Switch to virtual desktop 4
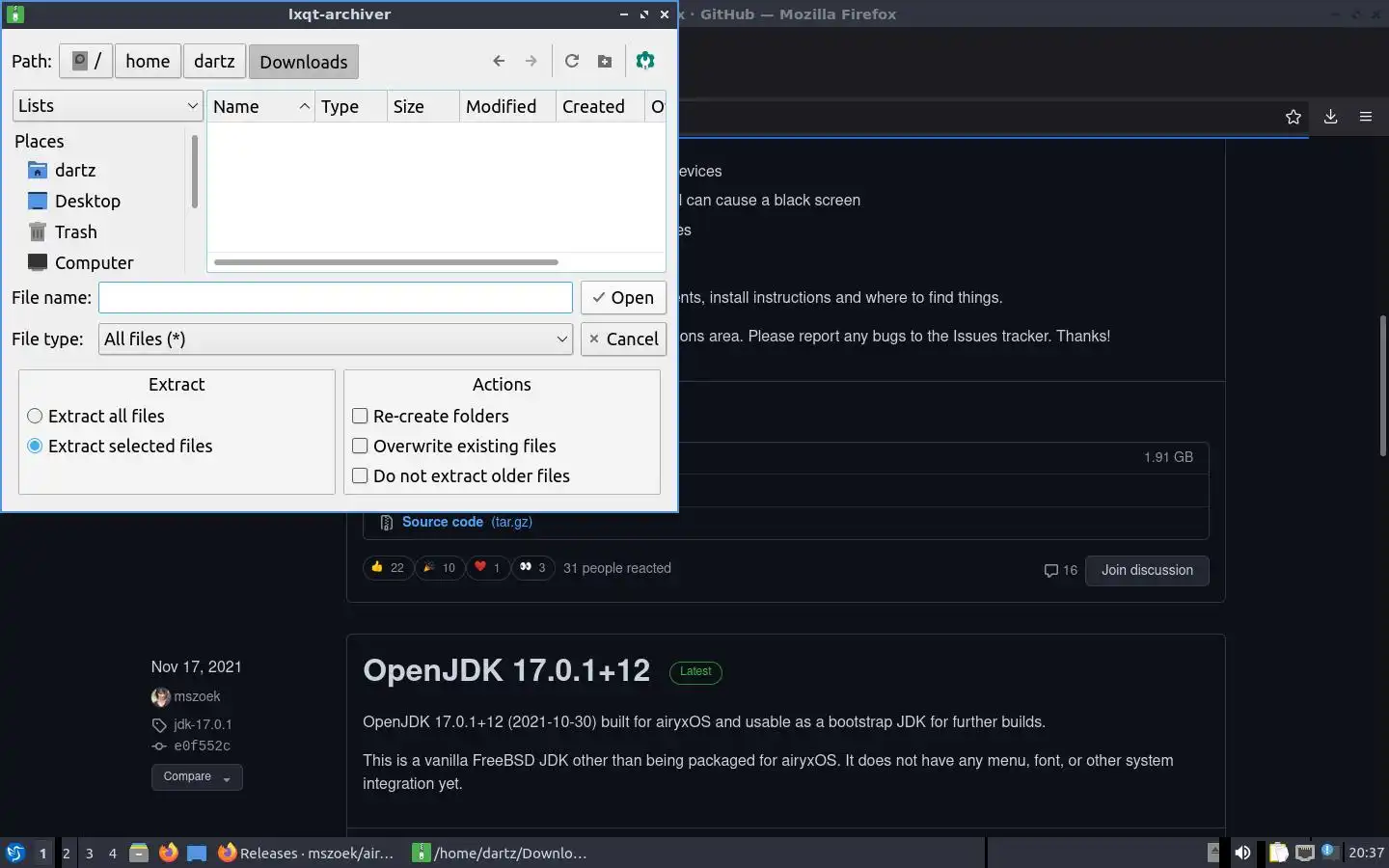Viewport: 1389px width, 868px height. coord(113,853)
